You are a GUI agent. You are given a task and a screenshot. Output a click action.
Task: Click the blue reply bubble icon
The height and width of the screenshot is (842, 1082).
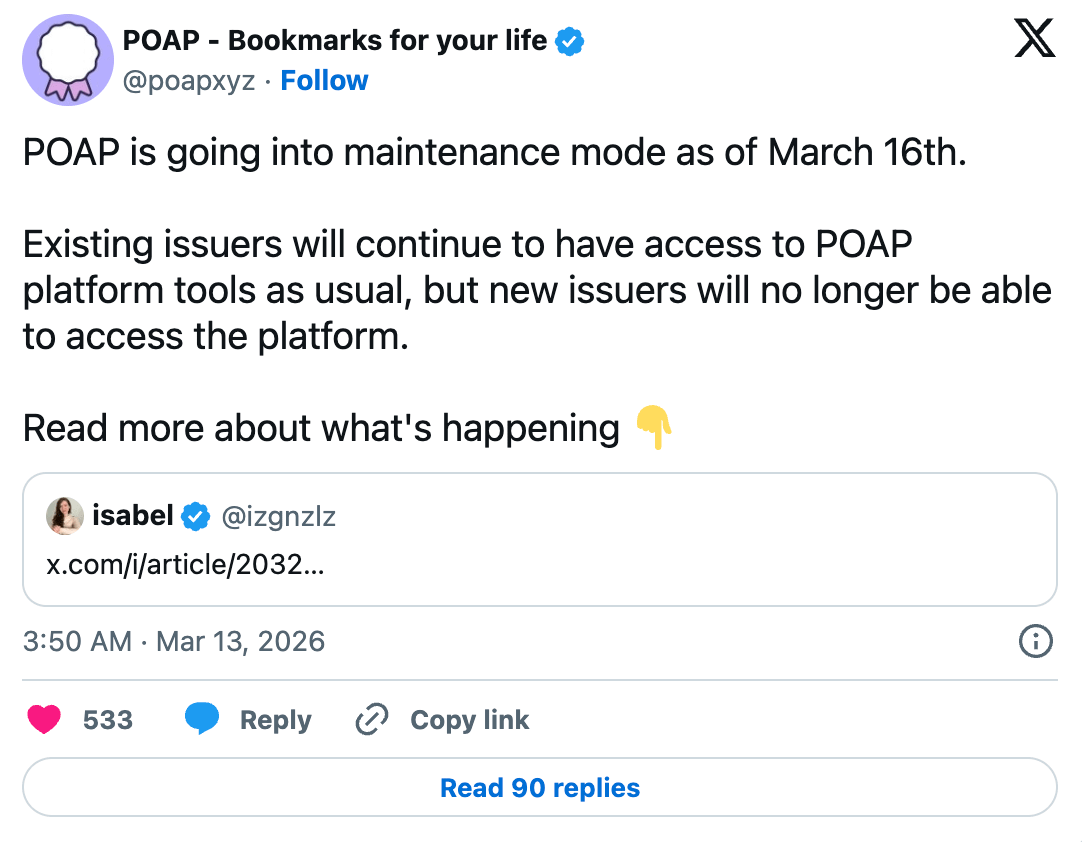point(202,720)
